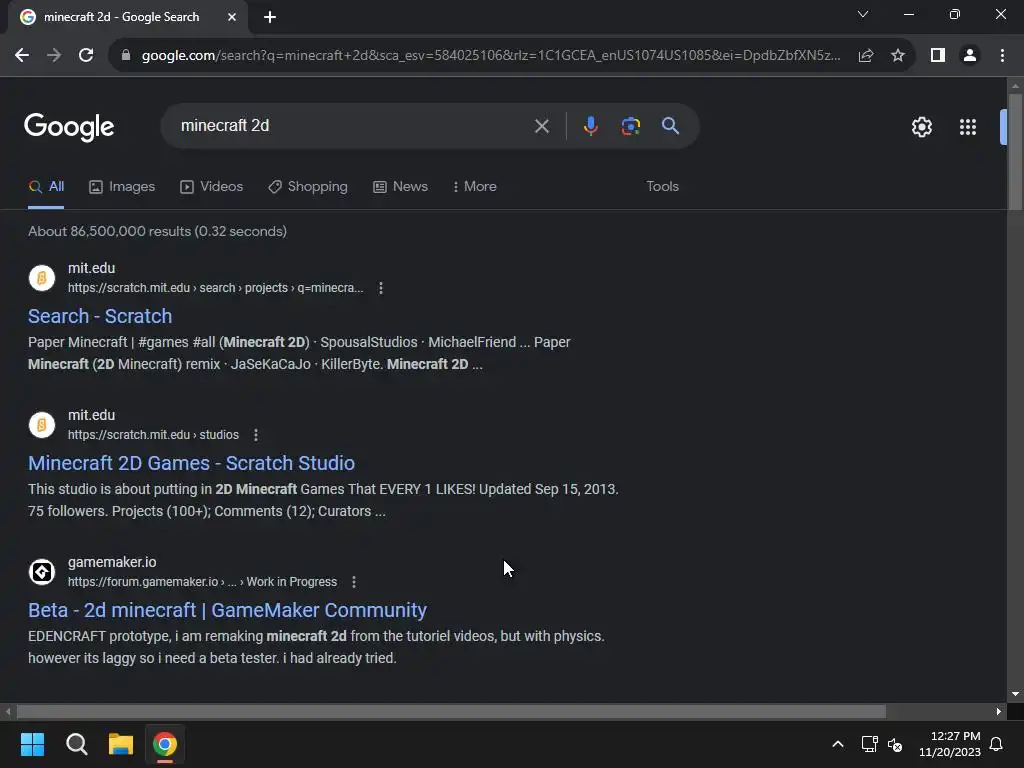This screenshot has height=768, width=1024.
Task: Open Chrome profile menu
Action: (x=970, y=56)
